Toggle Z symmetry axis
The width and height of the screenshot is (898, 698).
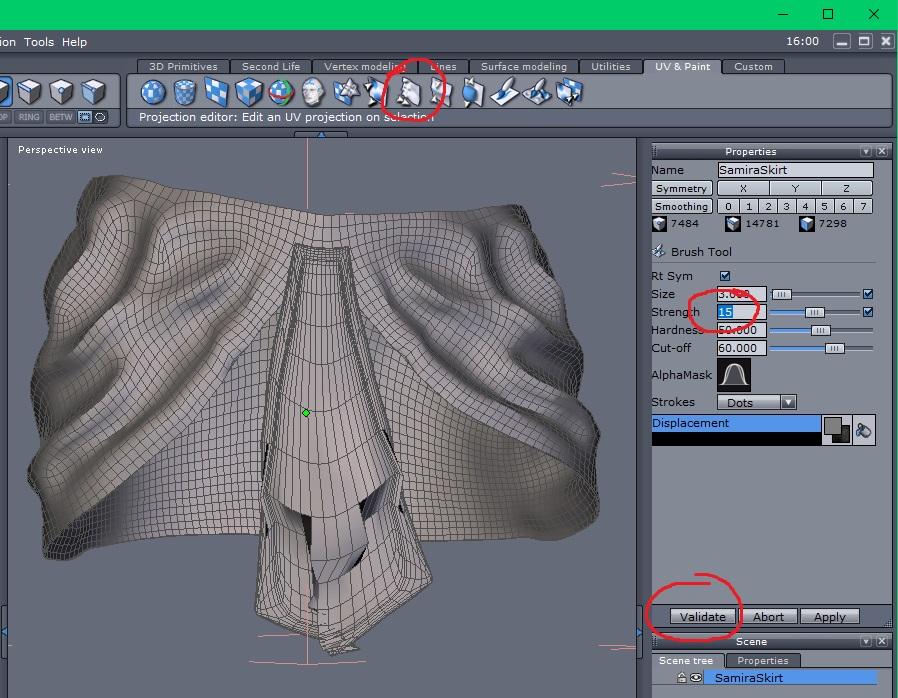click(846, 188)
